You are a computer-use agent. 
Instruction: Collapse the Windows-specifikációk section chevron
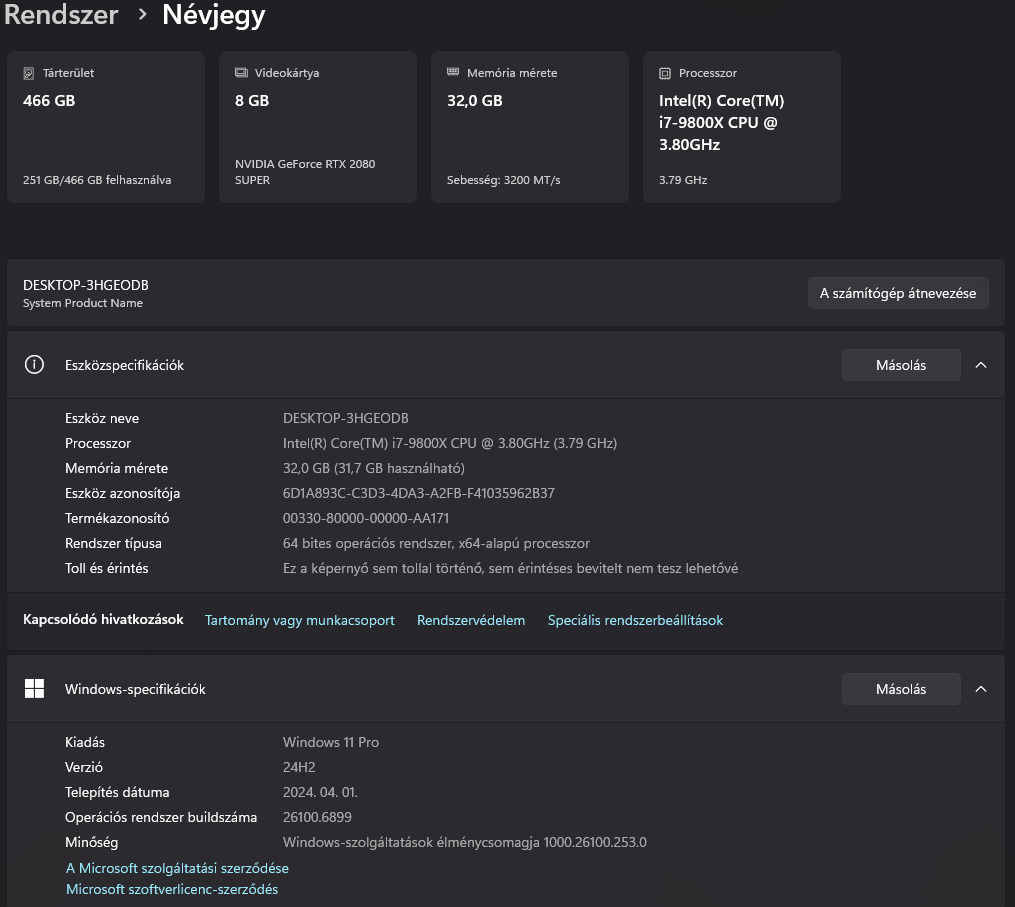(981, 689)
